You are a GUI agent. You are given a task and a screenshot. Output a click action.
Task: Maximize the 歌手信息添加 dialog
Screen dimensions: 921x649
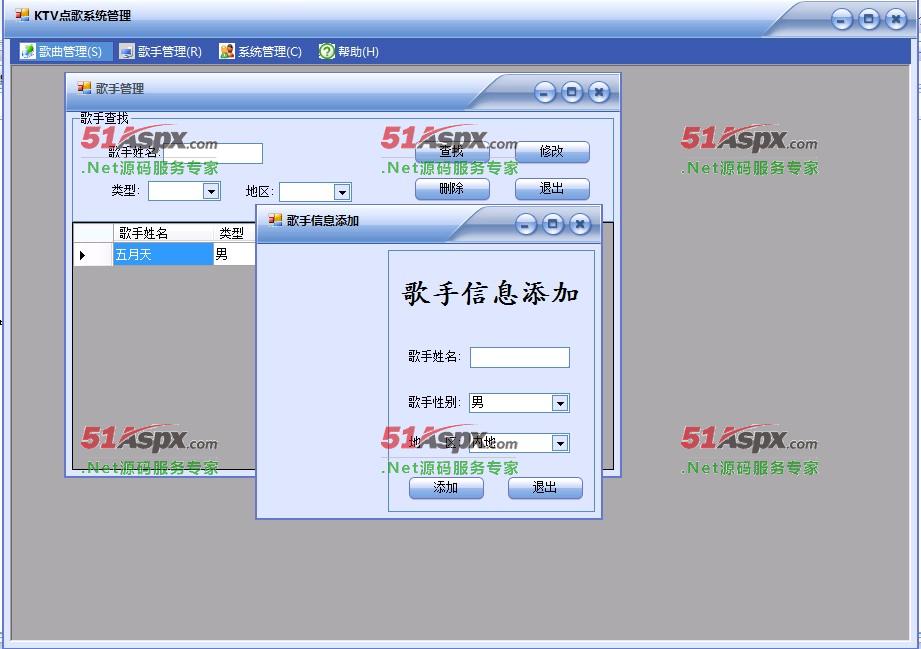553,224
